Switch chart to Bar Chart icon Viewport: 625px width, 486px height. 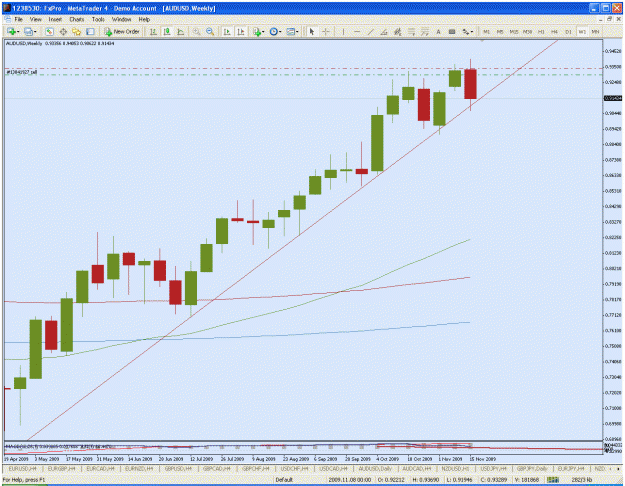(153, 31)
